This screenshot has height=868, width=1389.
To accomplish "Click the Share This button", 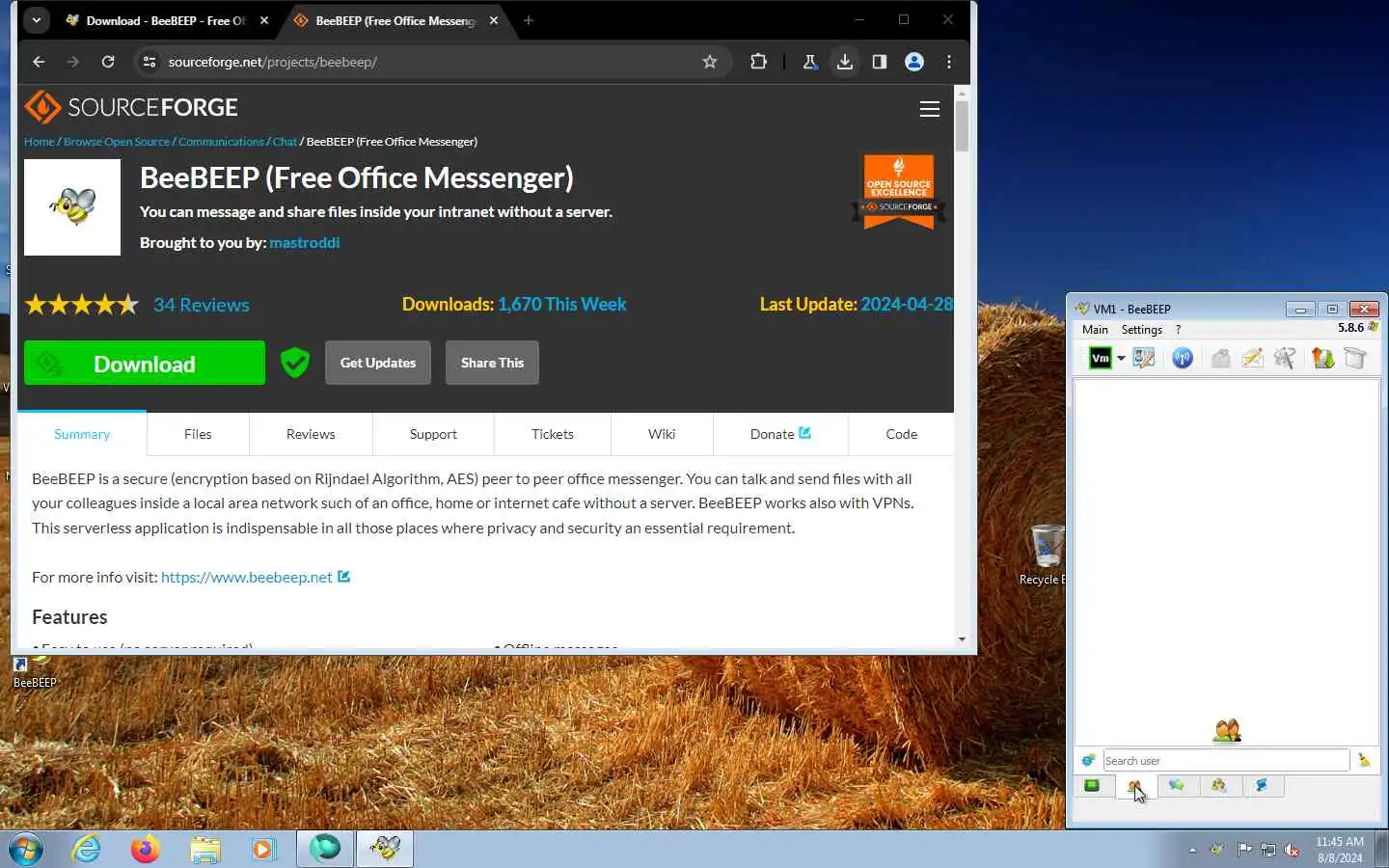I will [x=492, y=363].
